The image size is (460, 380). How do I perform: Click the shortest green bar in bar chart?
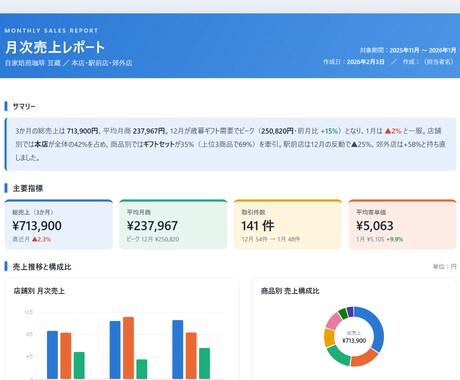click(142, 369)
